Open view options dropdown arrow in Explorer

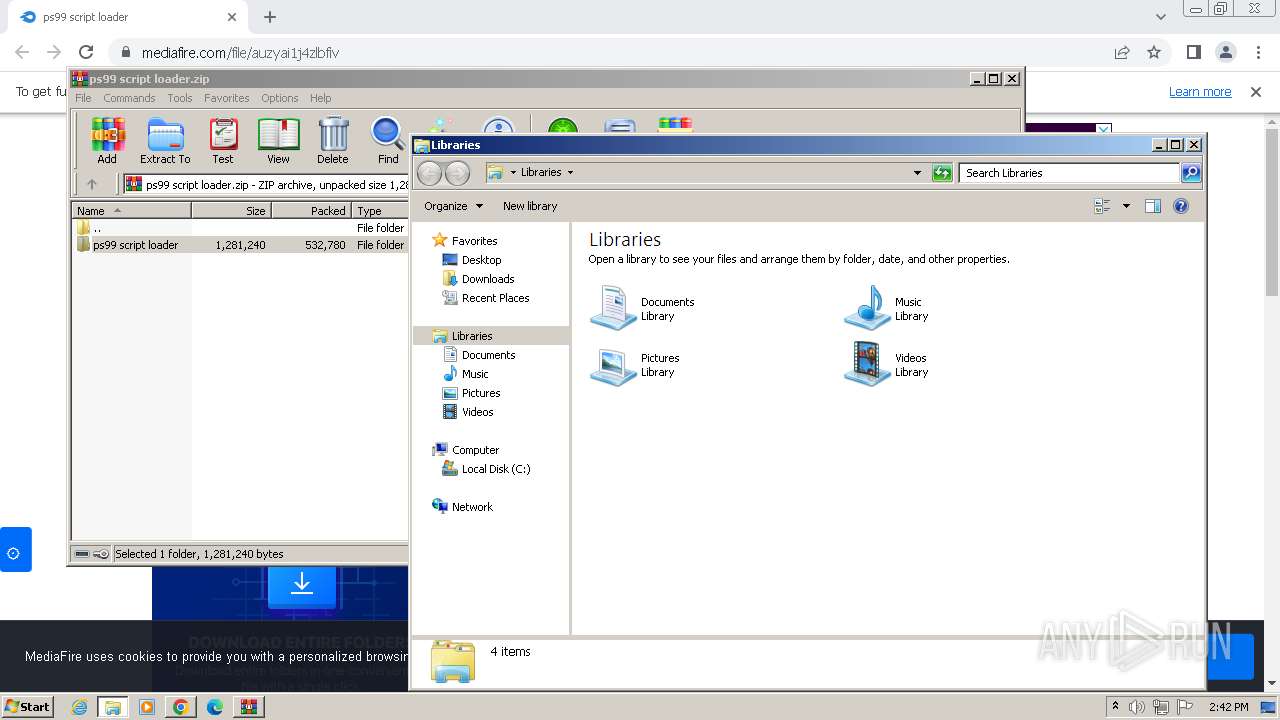coord(1126,206)
